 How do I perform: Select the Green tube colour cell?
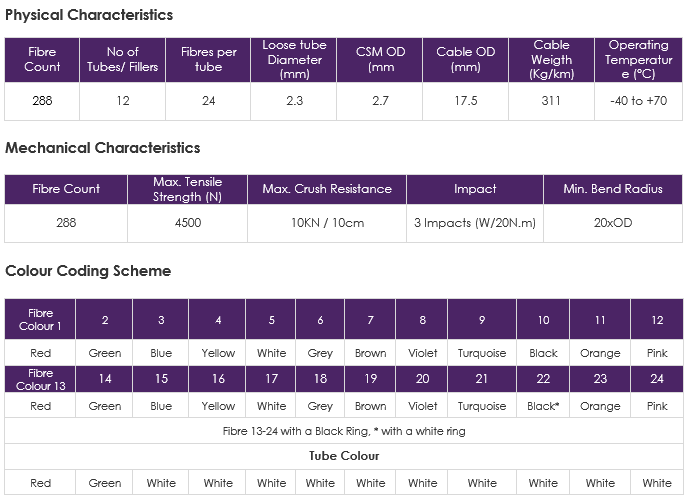(104, 483)
